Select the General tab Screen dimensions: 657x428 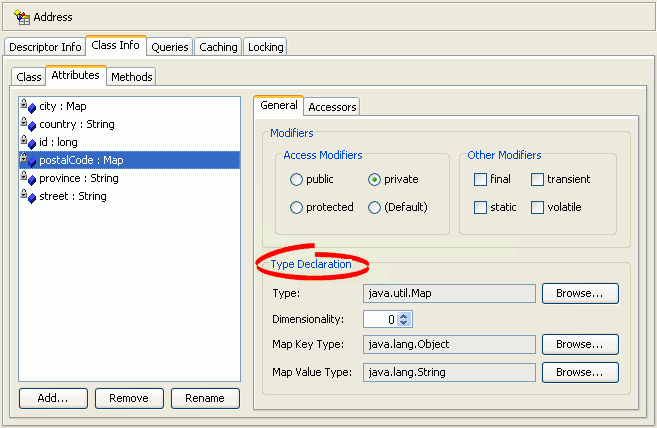[x=279, y=105]
